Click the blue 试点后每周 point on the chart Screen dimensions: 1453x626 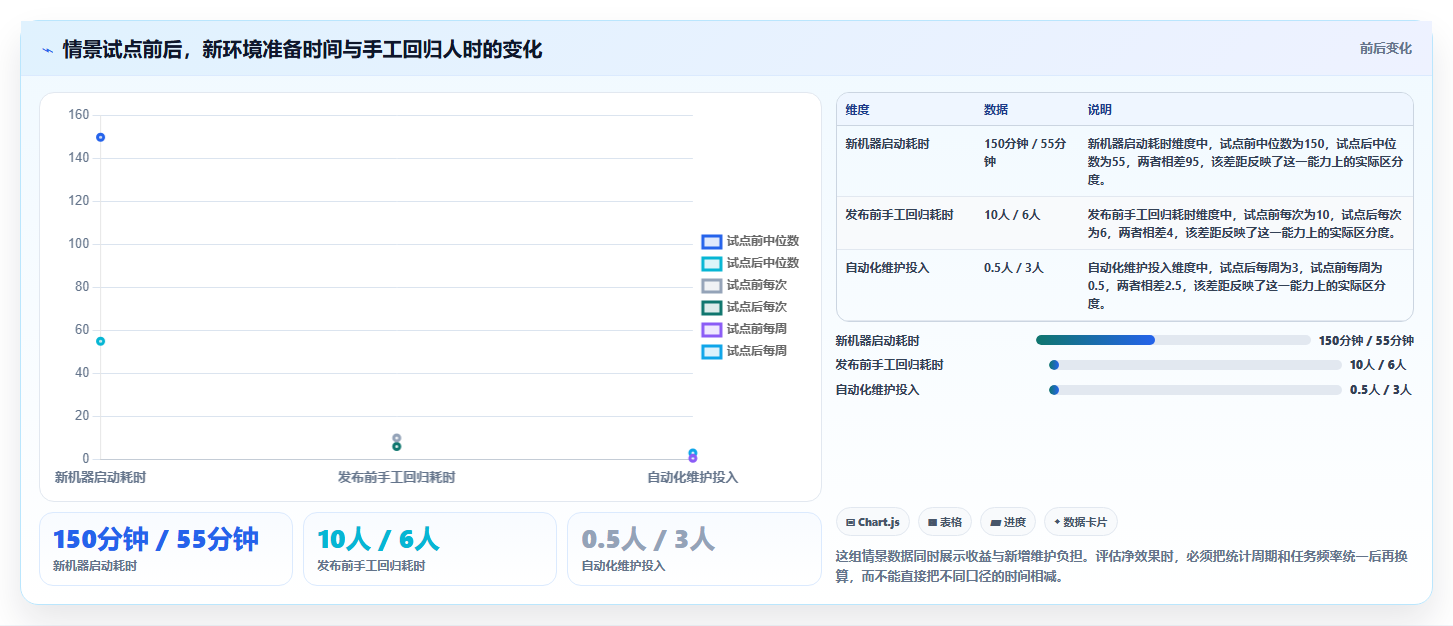[693, 453]
